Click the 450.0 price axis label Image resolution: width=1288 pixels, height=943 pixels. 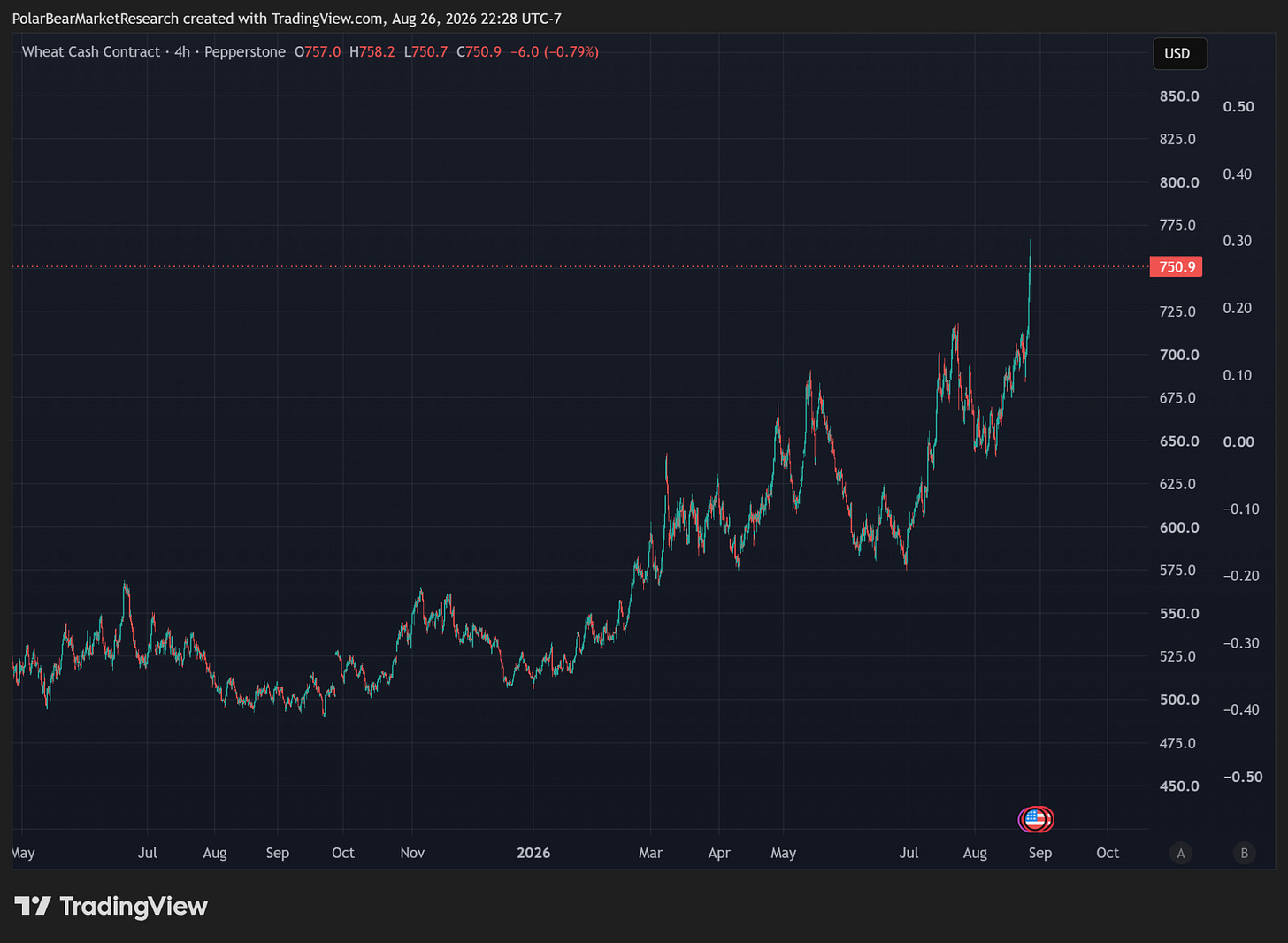click(1179, 786)
